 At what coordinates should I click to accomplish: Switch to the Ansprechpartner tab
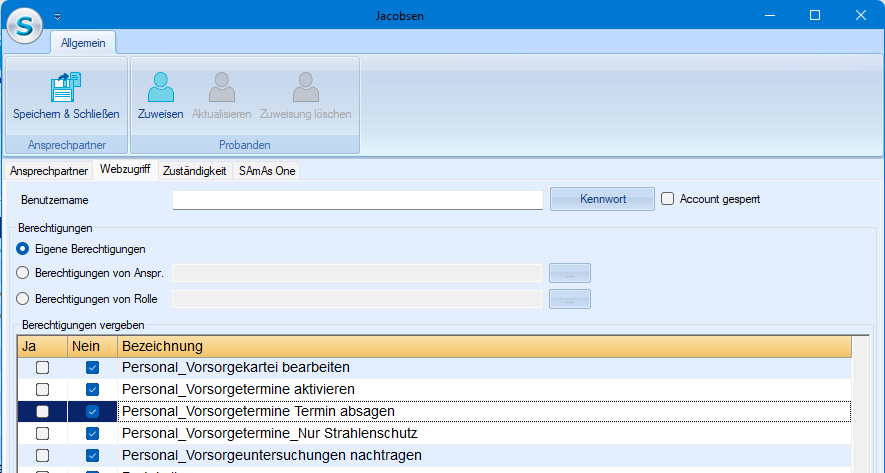click(49, 171)
